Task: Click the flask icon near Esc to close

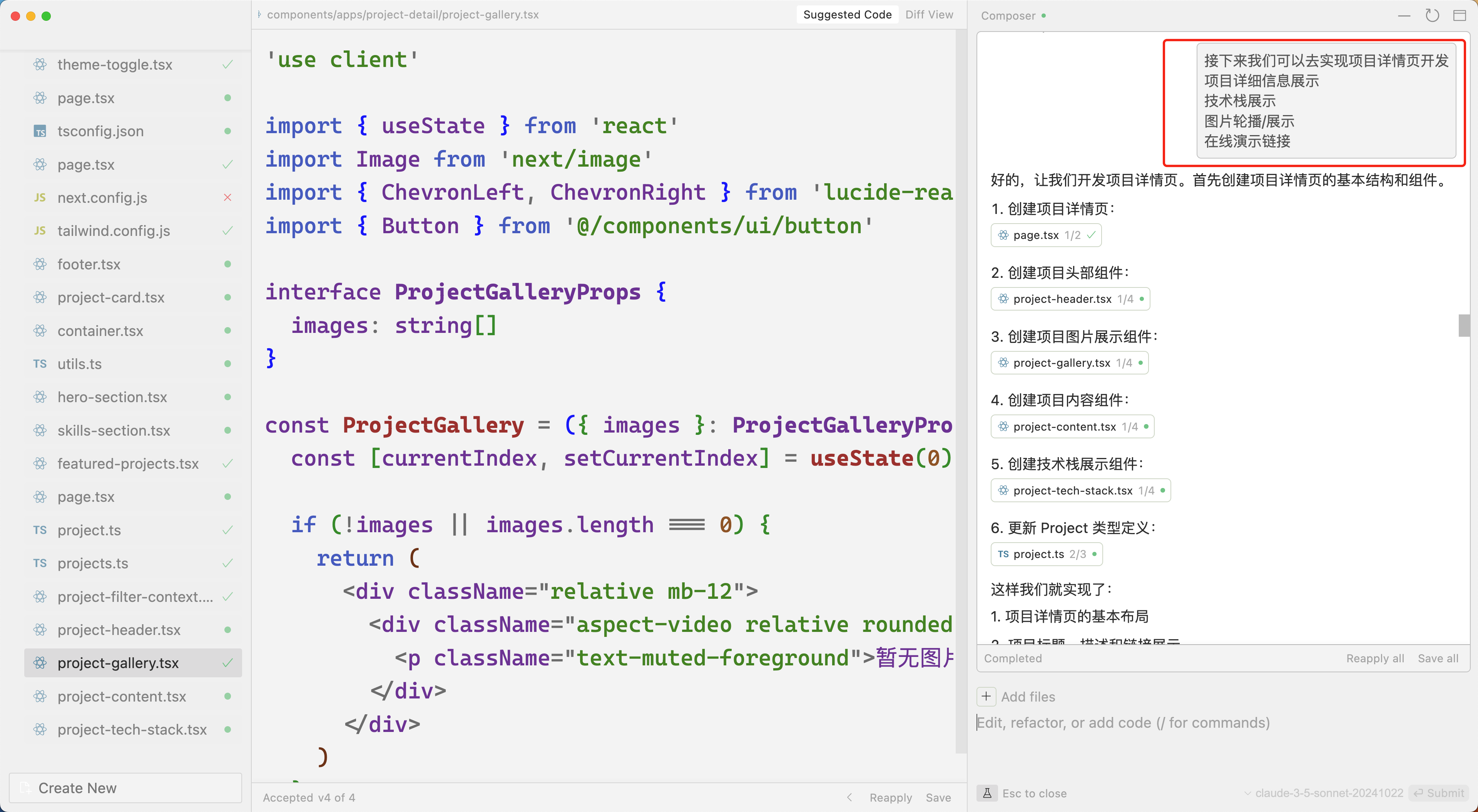Action: pos(987,793)
